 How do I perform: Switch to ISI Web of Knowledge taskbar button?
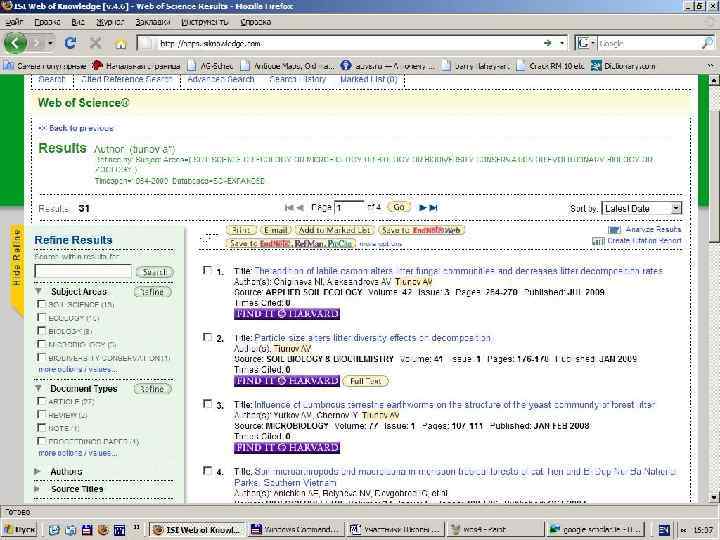point(197,529)
